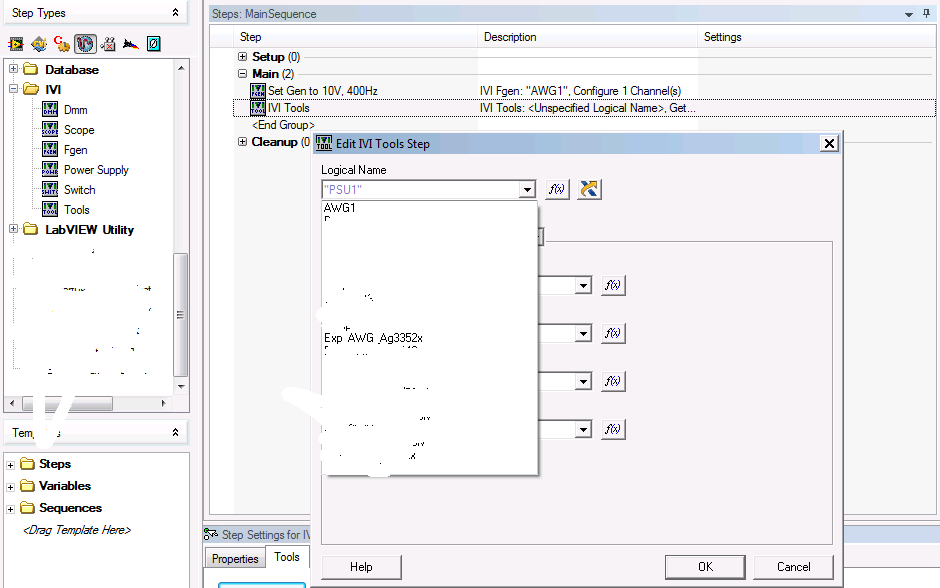
Task: Select the HTBasic plane adapter icon
Action: click(131, 44)
